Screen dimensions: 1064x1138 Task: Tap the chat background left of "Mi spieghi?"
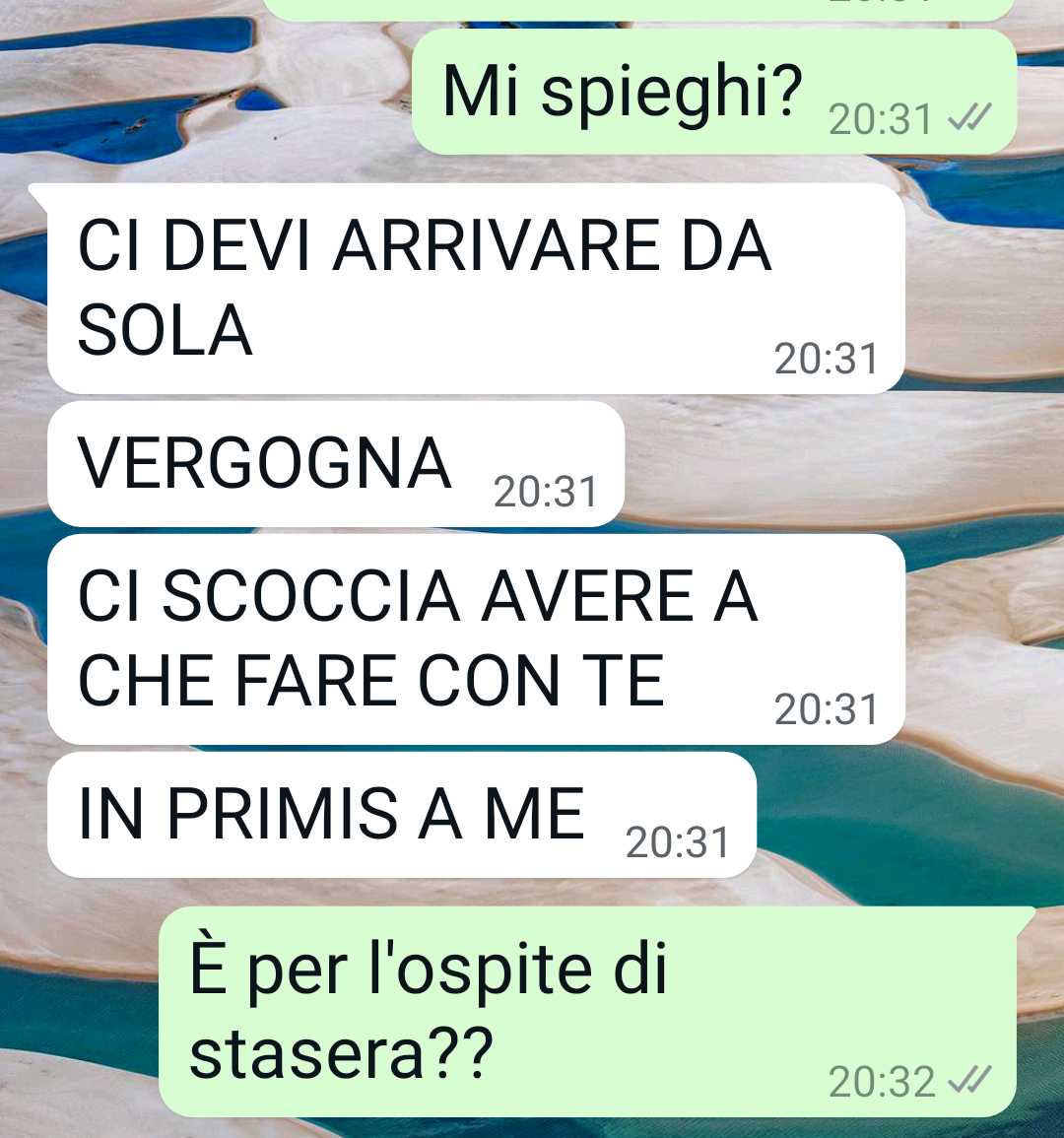[x=203, y=92]
